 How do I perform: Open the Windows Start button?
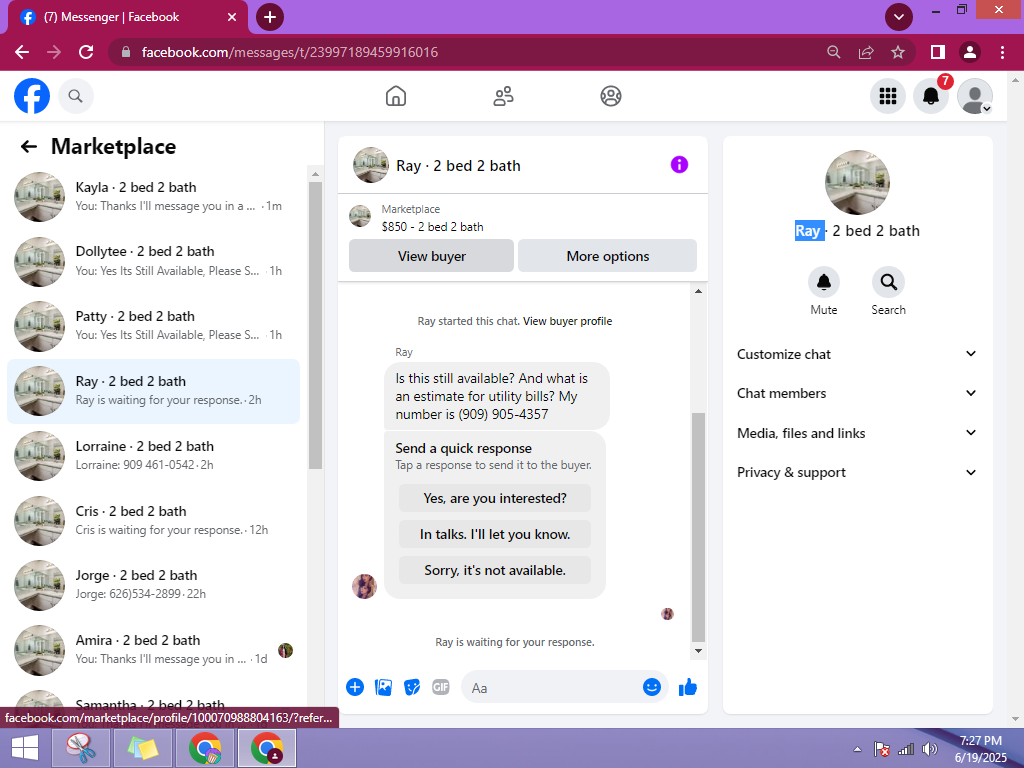pyautogui.click(x=25, y=748)
